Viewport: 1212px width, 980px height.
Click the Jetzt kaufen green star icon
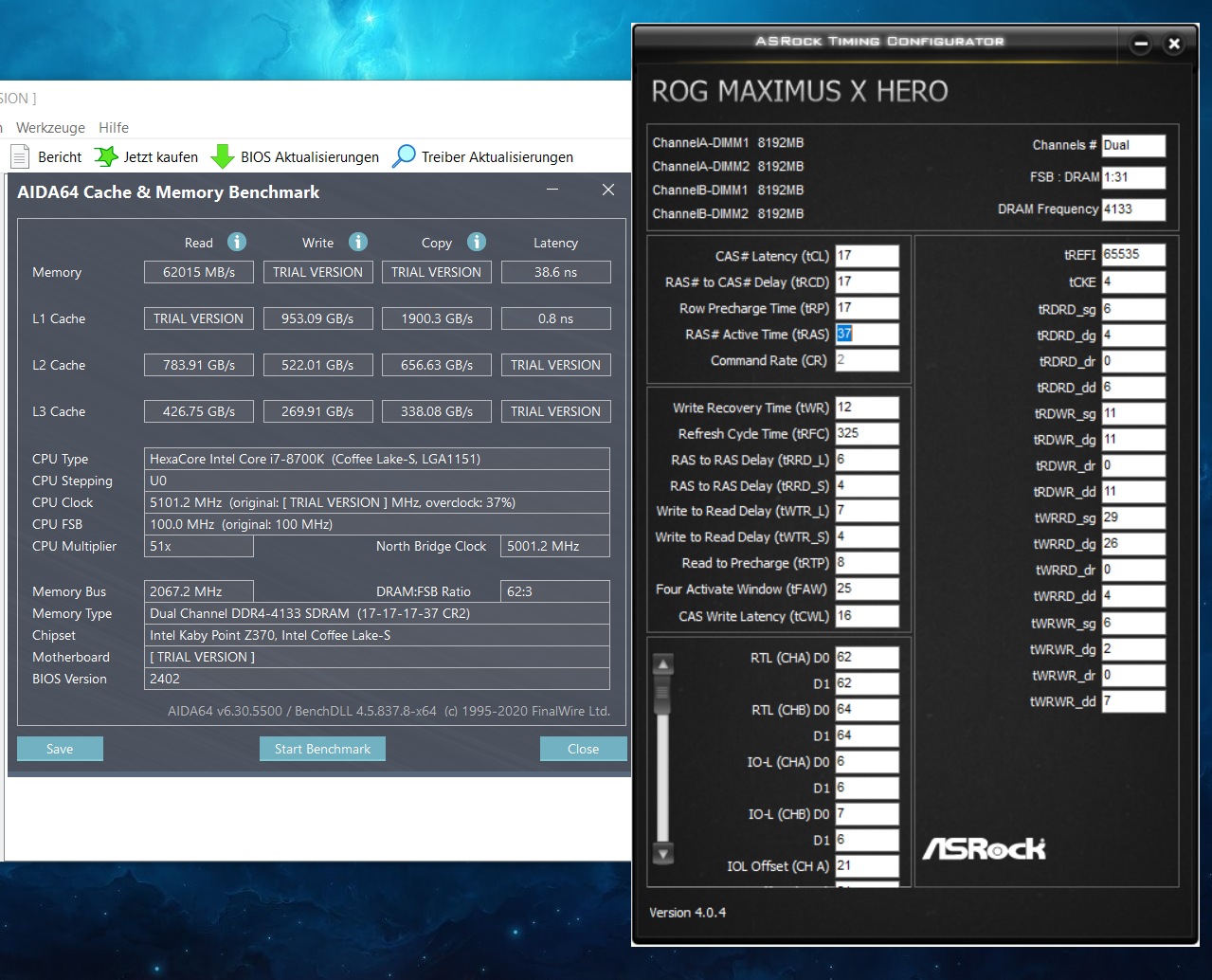[106, 156]
